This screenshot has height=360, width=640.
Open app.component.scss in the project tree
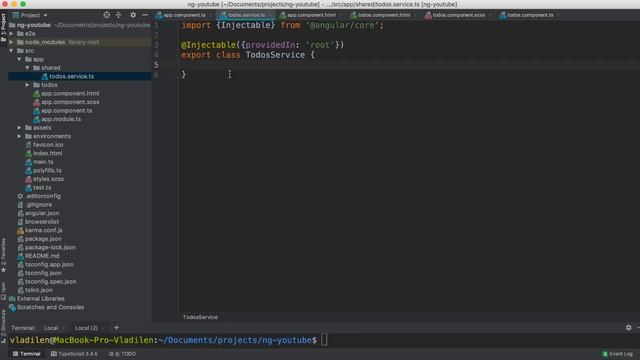point(70,102)
